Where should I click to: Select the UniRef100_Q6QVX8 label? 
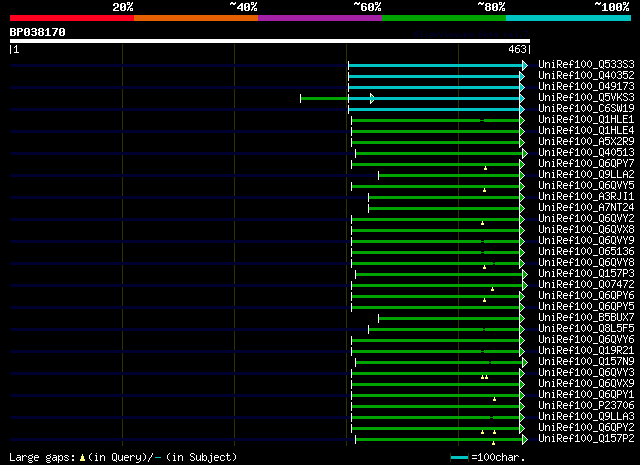point(586,230)
